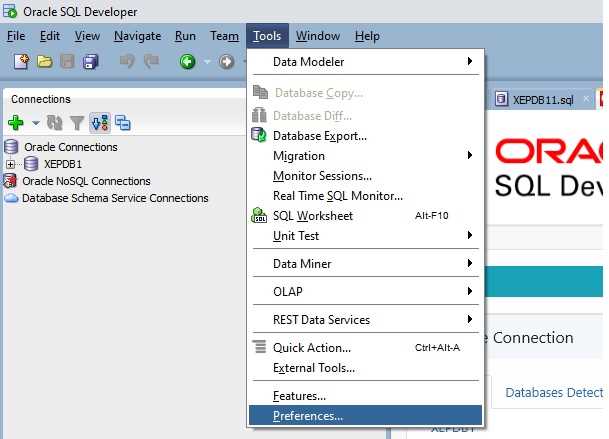The width and height of the screenshot is (609, 439).
Task: Open the Navigate menu
Action: [x=137, y=36]
